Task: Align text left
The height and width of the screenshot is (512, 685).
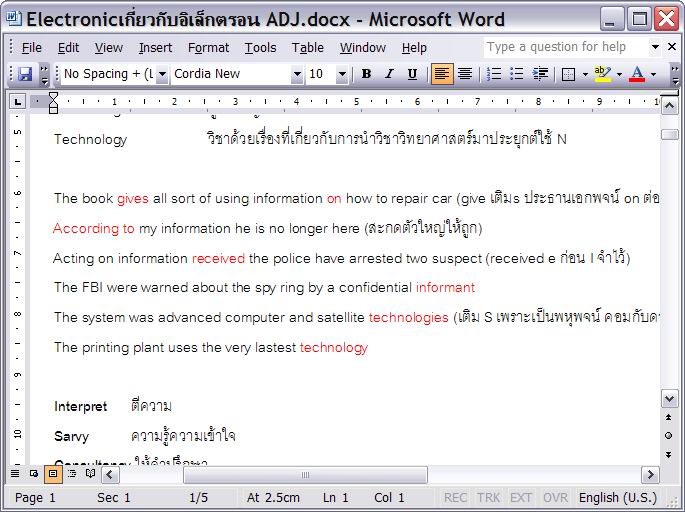Action: tap(442, 74)
